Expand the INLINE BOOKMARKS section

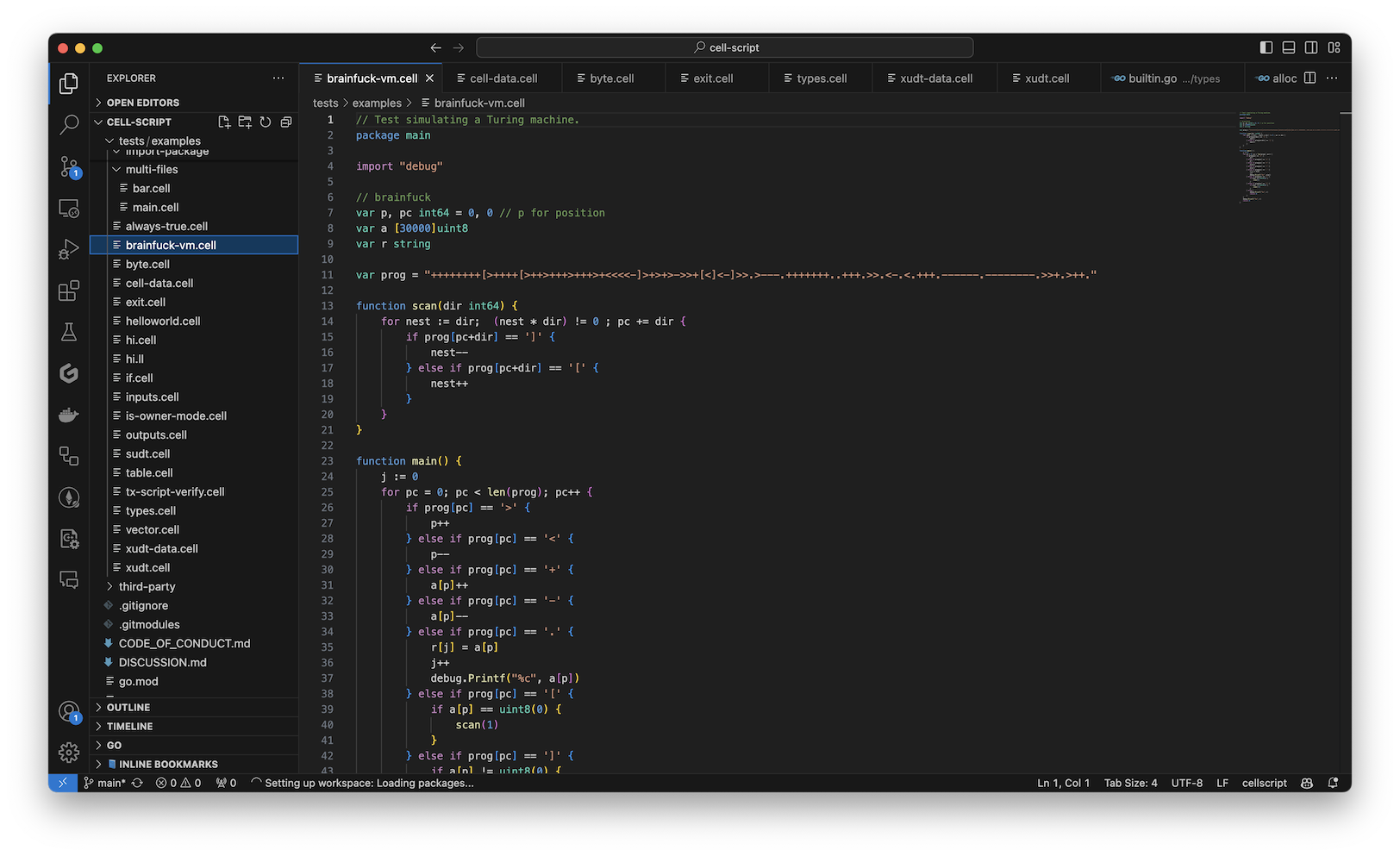(x=194, y=764)
